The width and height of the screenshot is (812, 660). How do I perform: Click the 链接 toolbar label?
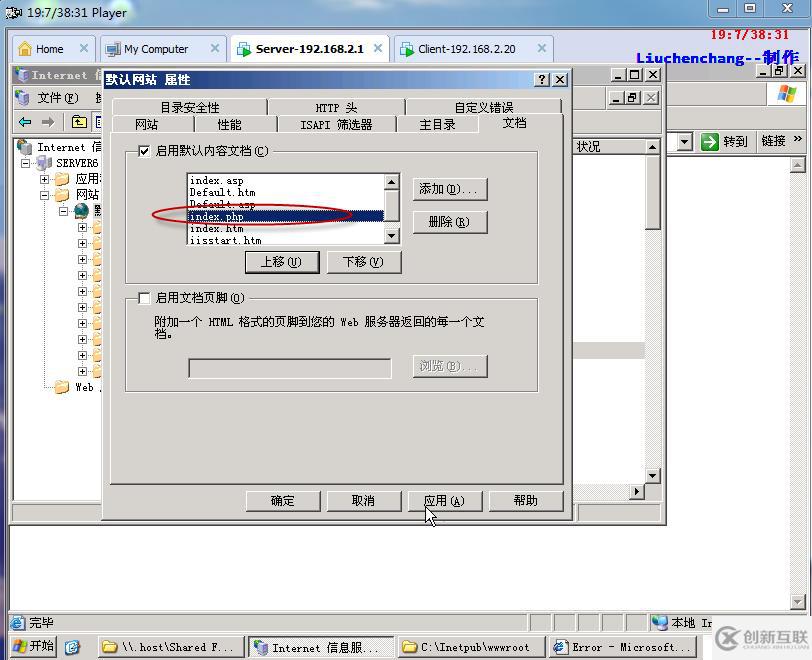click(x=773, y=141)
